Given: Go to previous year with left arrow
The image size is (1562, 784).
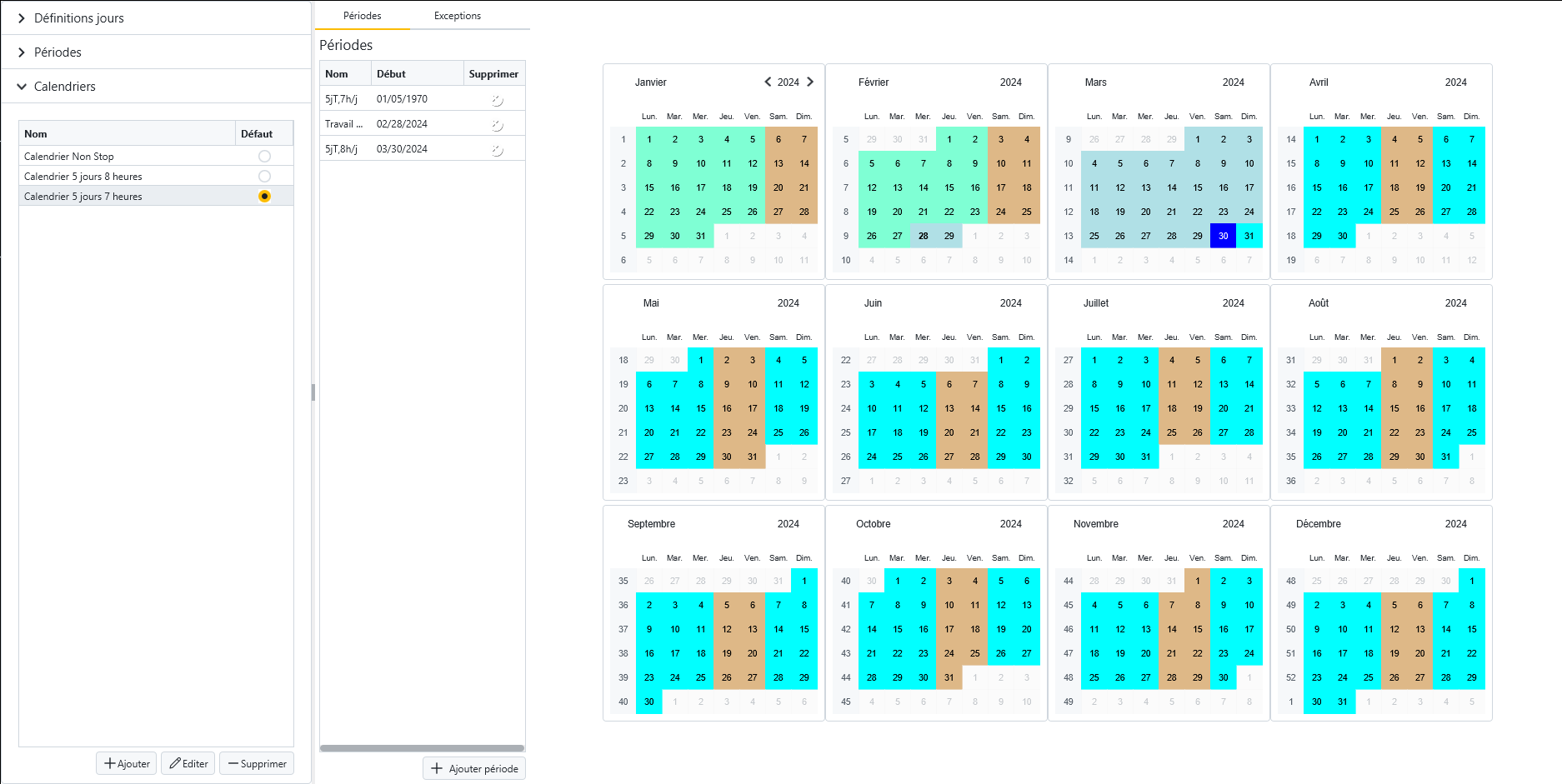Looking at the screenshot, I should click(x=768, y=82).
